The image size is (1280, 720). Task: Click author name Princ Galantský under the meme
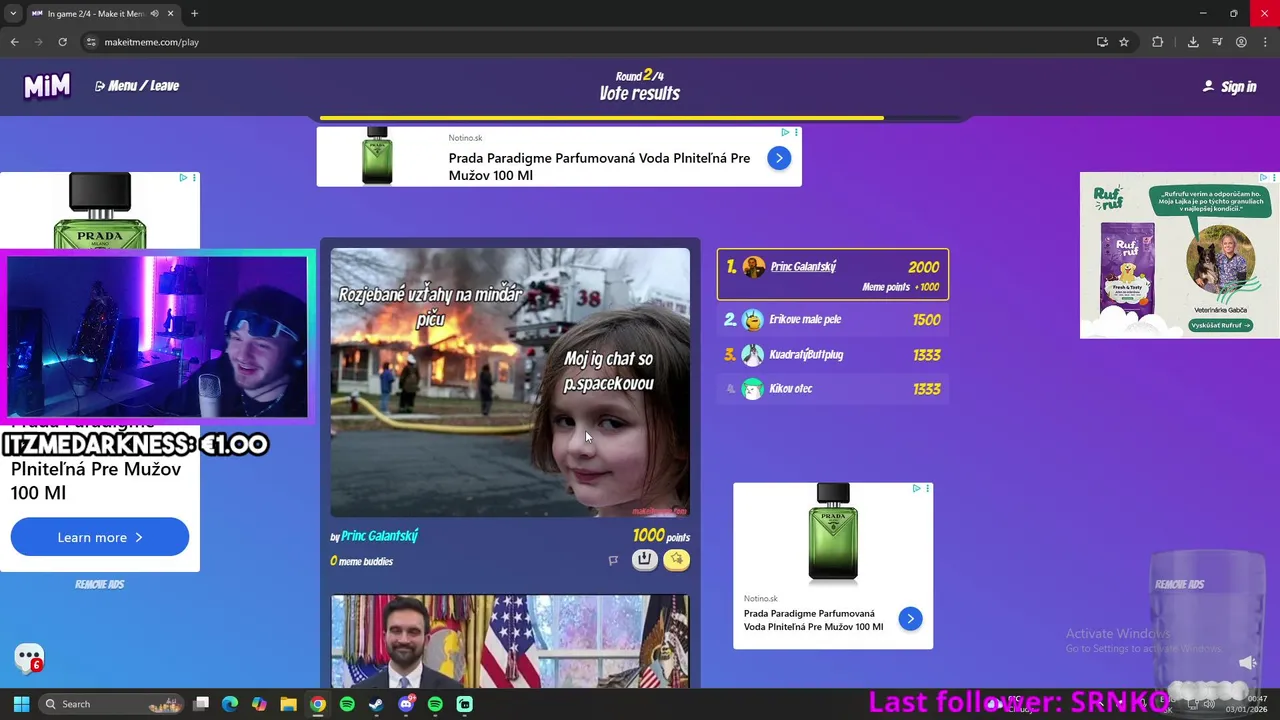coord(379,536)
